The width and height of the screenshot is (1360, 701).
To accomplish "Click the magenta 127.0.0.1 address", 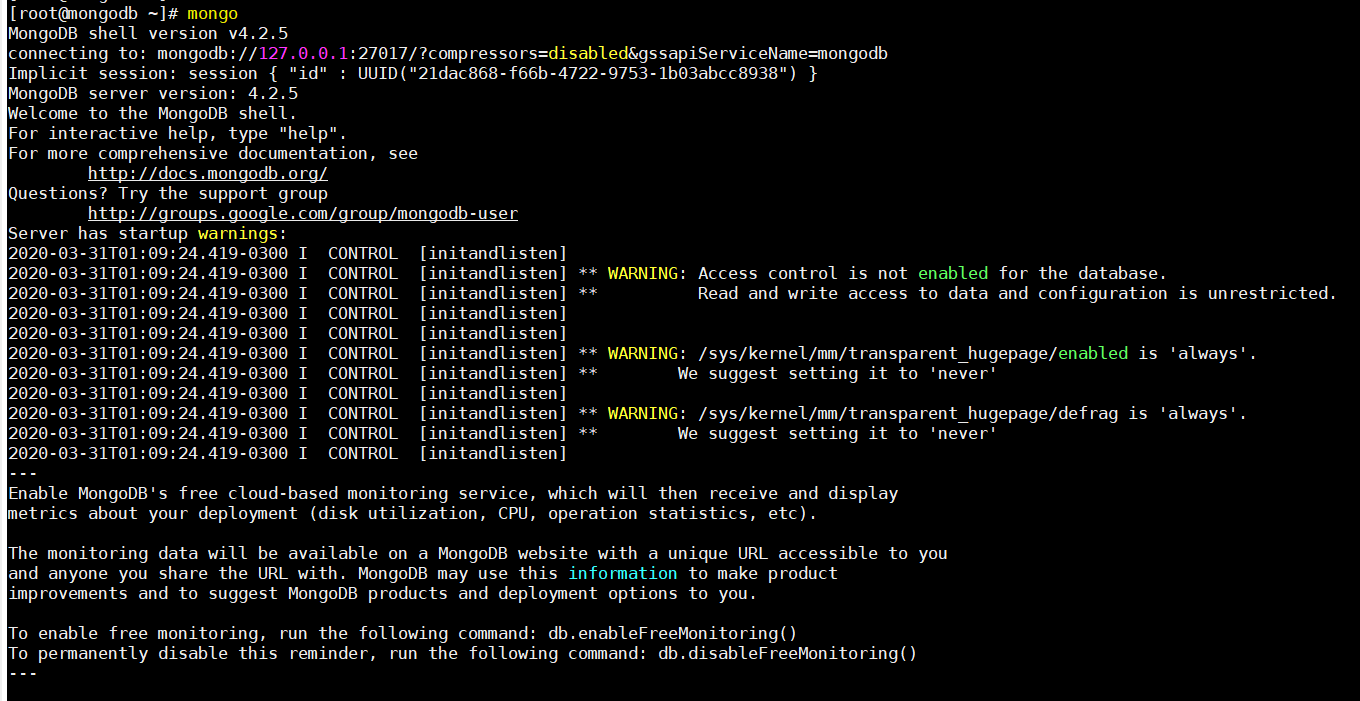I will tap(303, 54).
